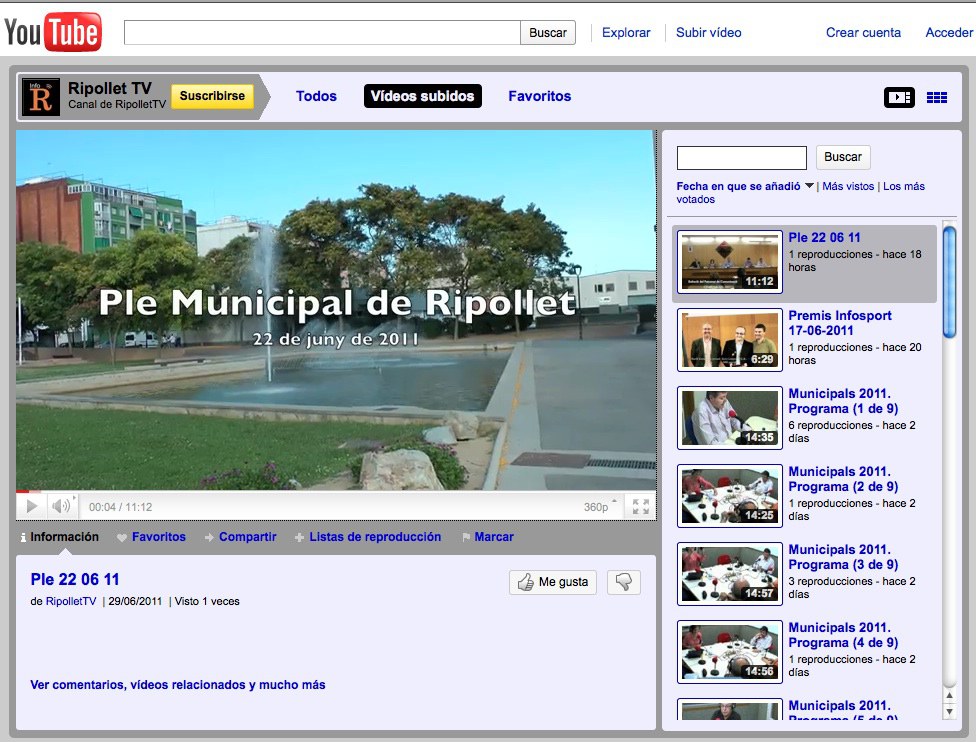The image size is (976, 742).
Task: Click the thumbs down dislike icon
Action: tap(624, 582)
